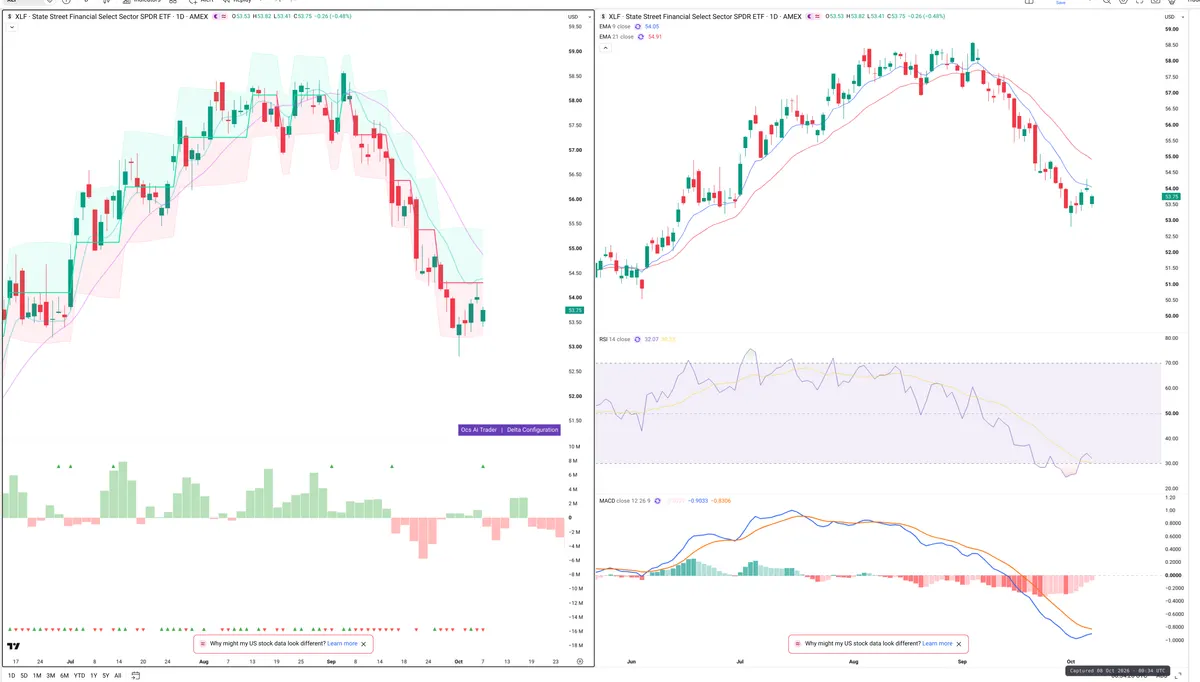Image resolution: width=1200 pixels, height=682 pixels.
Task: Click the Save button in top toolbar
Action: pos(1062,2)
